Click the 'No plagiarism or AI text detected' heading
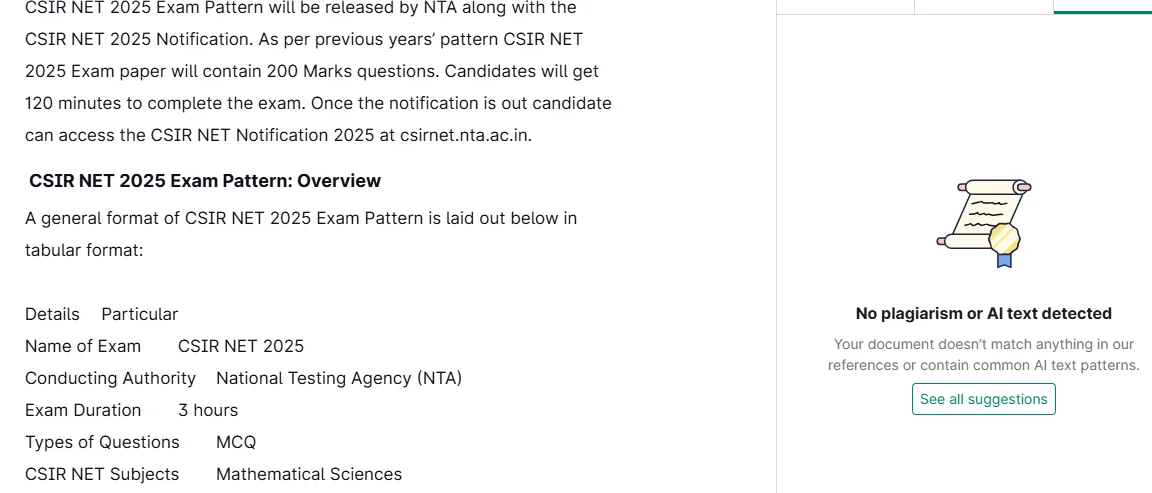Screen dimensions: 1152x493 click(983, 314)
